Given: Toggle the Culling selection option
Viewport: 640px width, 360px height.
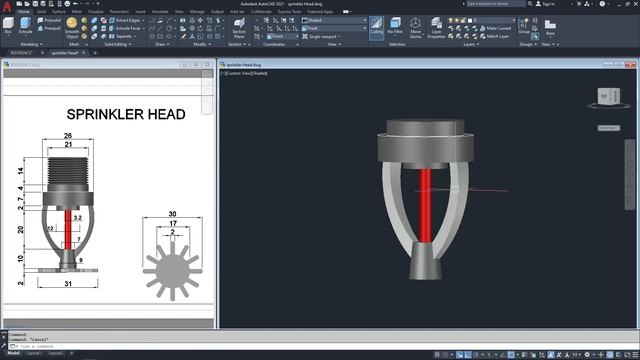Looking at the screenshot, I should (x=376, y=27).
